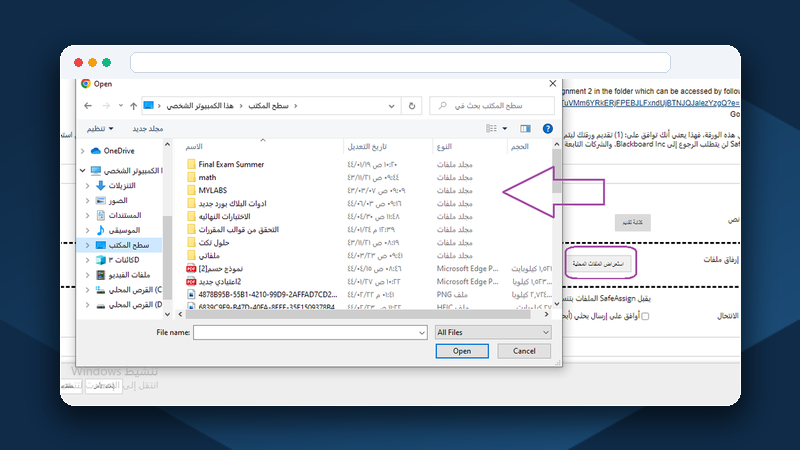Select the ملفاتي folder
The width and height of the screenshot is (800, 450).
point(209,256)
